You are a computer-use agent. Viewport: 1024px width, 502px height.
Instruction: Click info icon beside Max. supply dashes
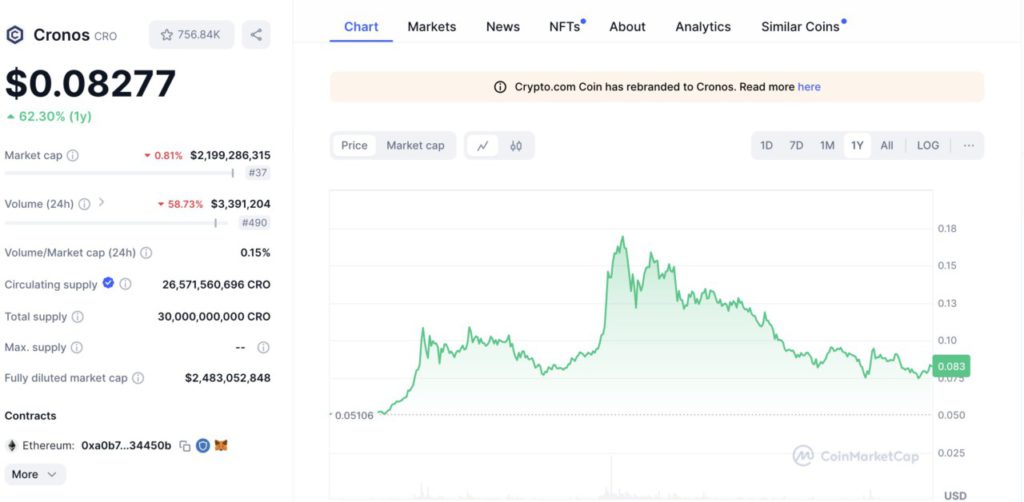[x=263, y=347]
